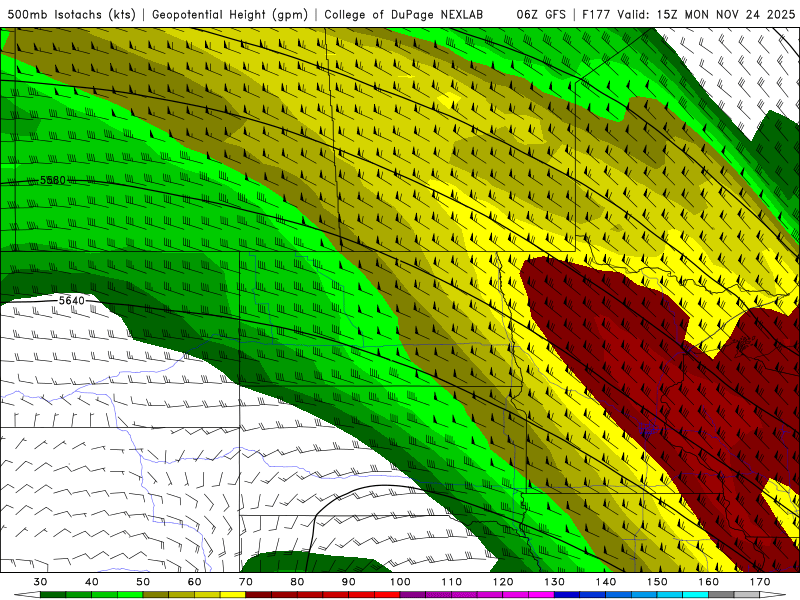Click the gray legend swatch at 160
This screenshot has width=800, height=600.
tap(721, 595)
